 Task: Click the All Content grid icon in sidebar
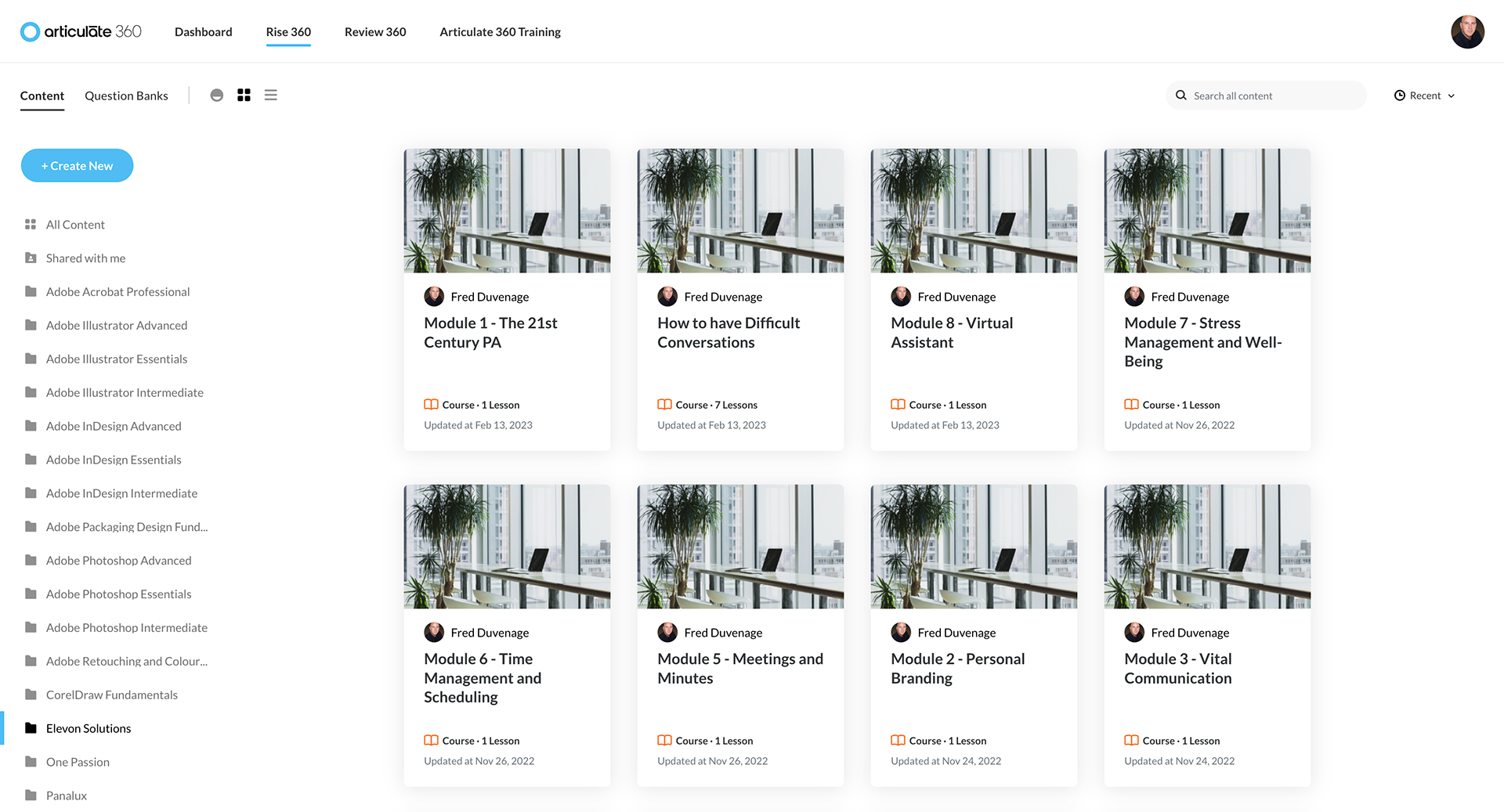[x=31, y=225]
